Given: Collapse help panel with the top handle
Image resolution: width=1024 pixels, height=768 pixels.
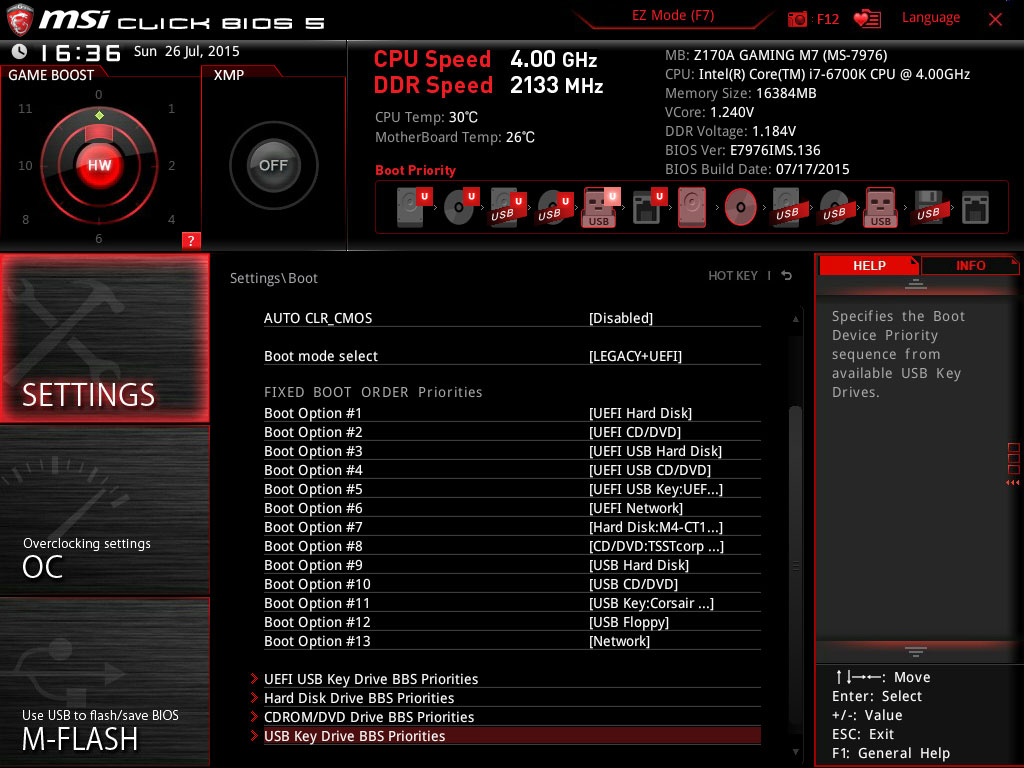Looking at the screenshot, I should pyautogui.click(x=916, y=283).
